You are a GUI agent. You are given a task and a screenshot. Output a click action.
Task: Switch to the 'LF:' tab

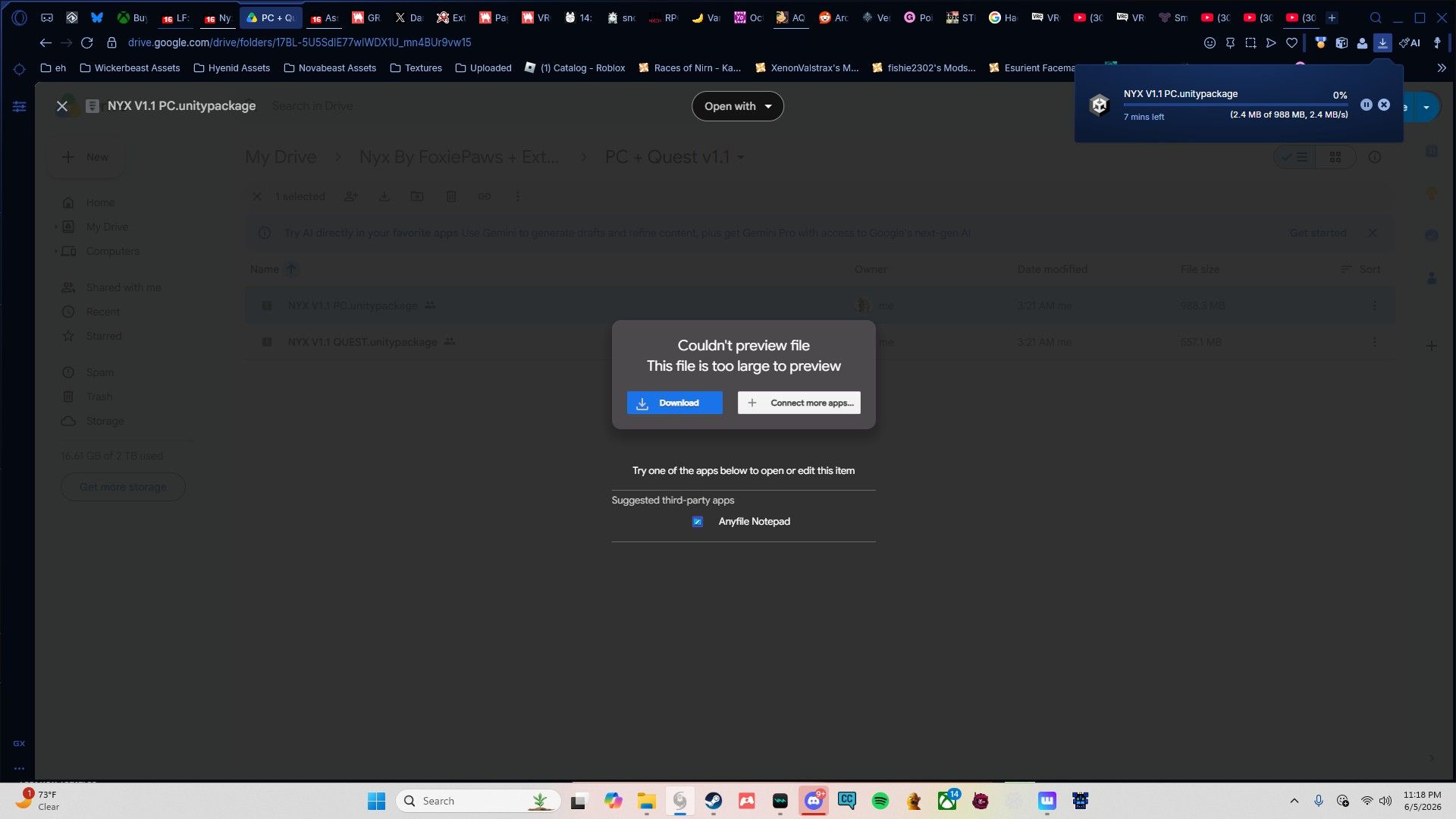point(175,17)
